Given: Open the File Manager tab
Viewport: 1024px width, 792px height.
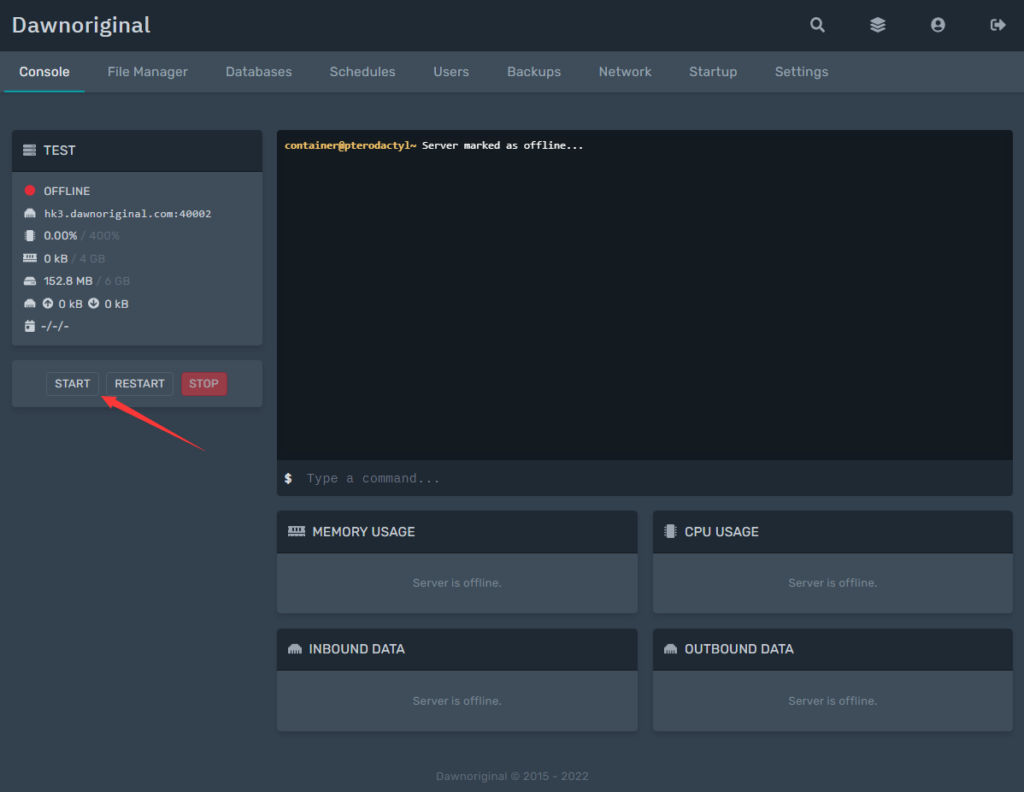Looking at the screenshot, I should coord(148,72).
